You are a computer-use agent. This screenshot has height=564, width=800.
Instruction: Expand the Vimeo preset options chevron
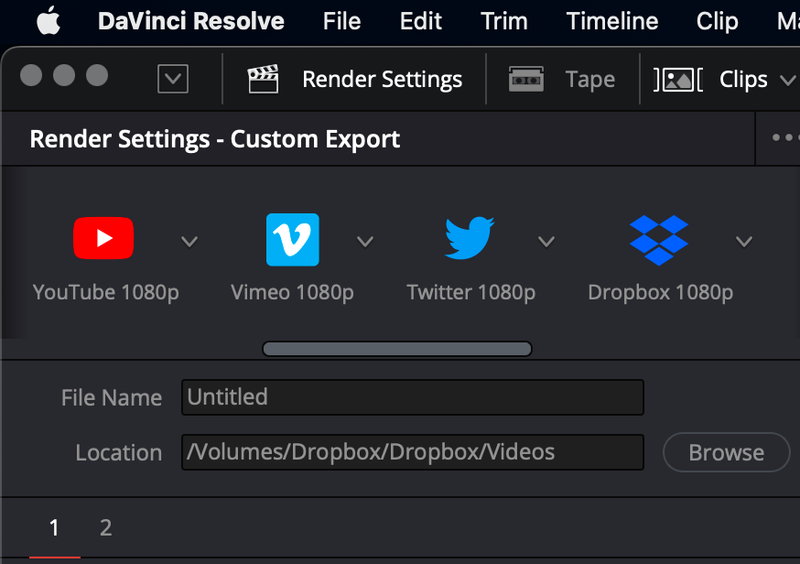coord(365,241)
